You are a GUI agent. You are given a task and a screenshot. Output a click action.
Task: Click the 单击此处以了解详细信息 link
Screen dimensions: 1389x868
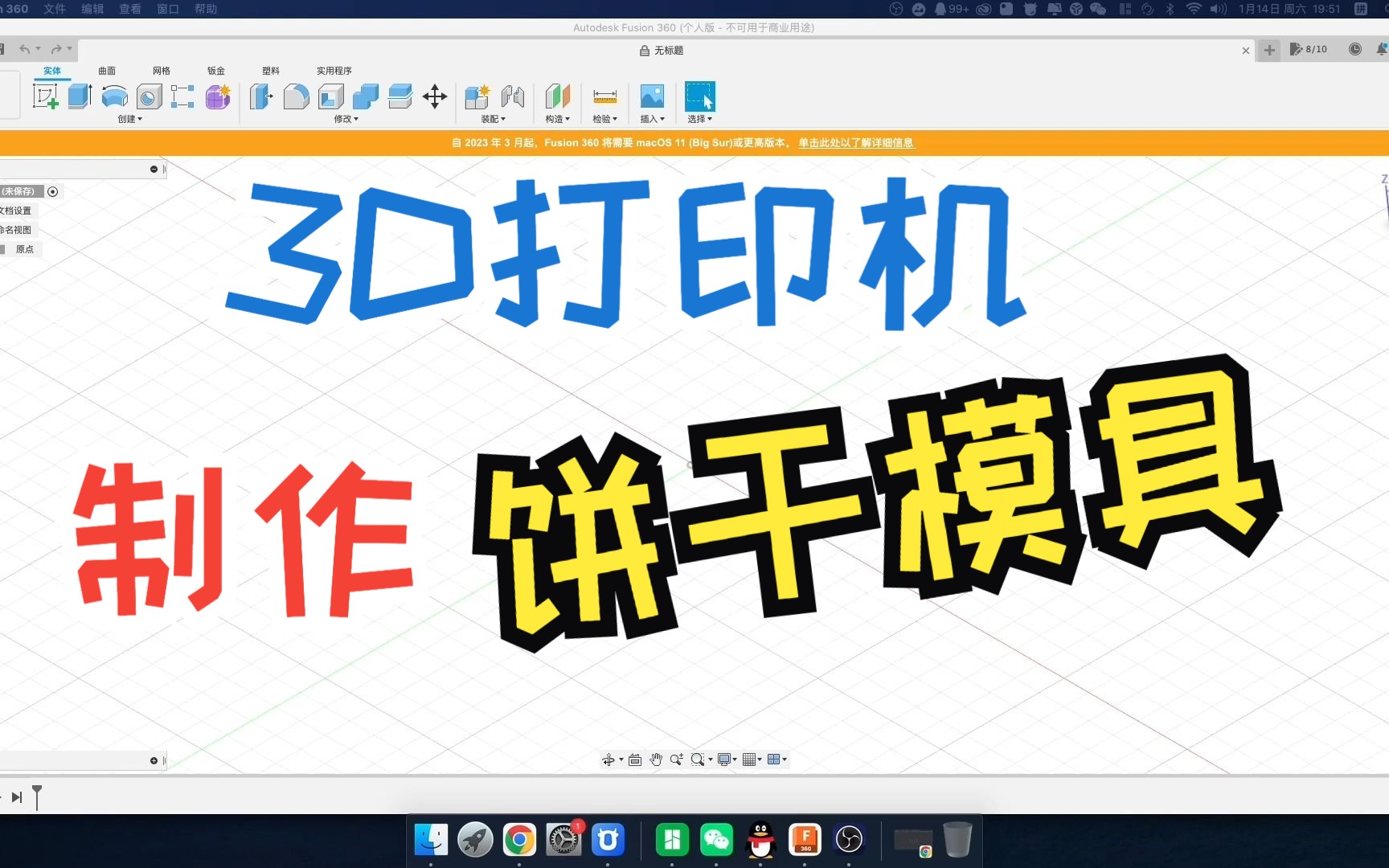pyautogui.click(x=856, y=143)
